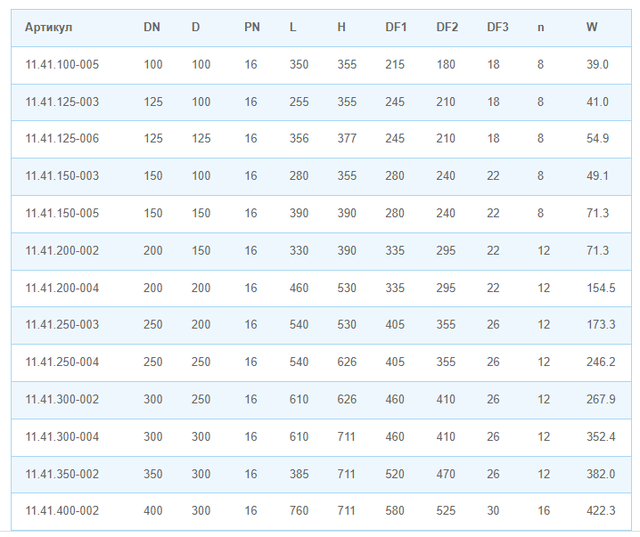Select the weight value 39.0
The image size is (640, 537).
597,64
